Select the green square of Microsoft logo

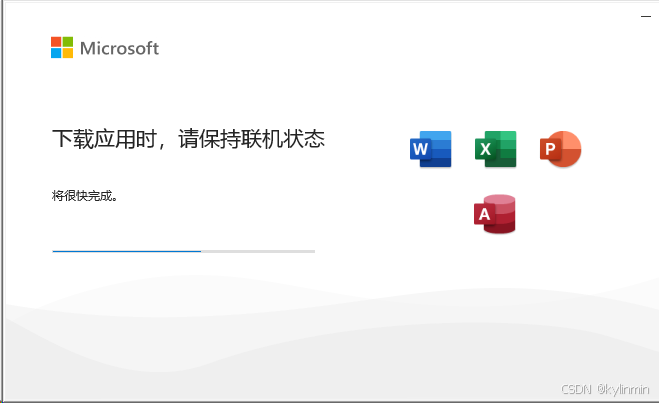point(68,42)
